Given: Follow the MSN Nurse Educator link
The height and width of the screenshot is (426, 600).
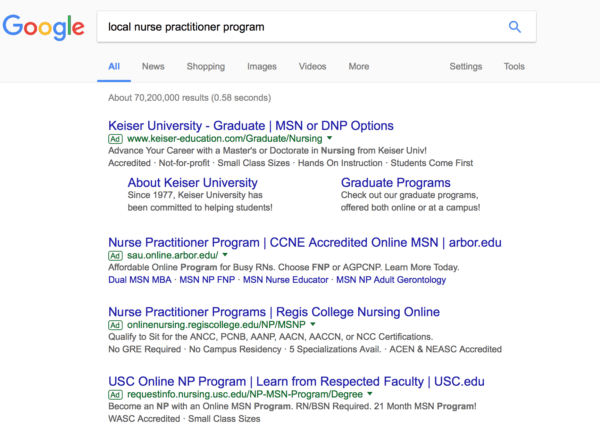Looking at the screenshot, I should coord(285,280).
